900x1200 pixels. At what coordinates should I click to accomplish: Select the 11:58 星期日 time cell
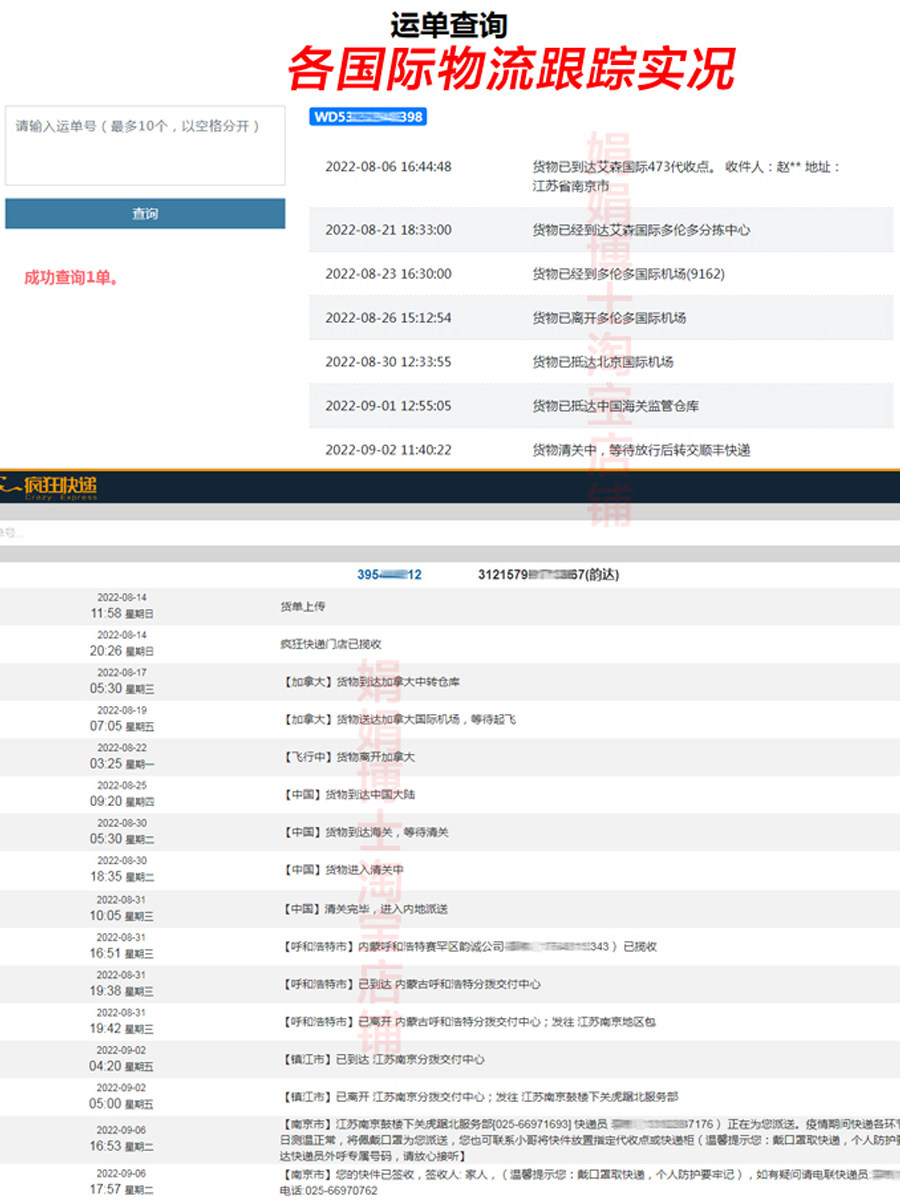coord(122,606)
